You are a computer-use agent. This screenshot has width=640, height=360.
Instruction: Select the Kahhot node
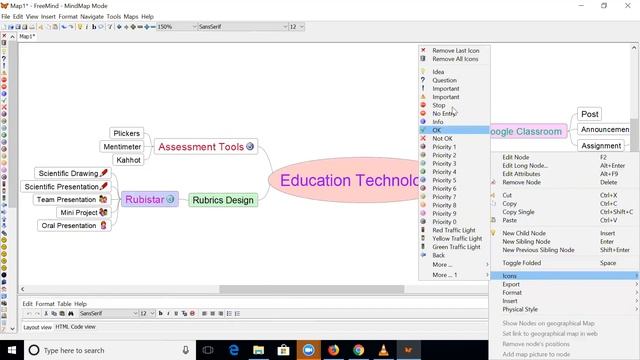tap(128, 160)
